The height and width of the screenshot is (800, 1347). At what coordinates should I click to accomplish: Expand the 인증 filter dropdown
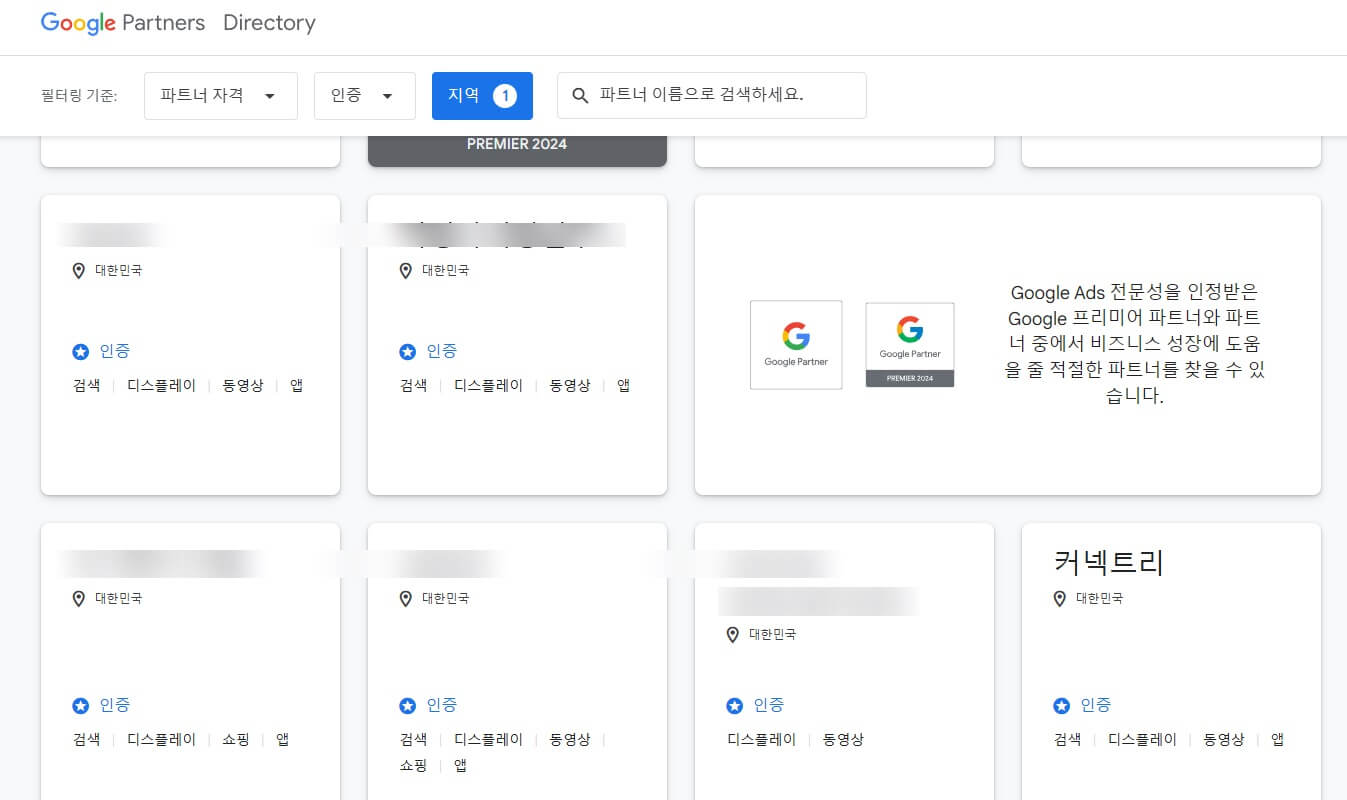[365, 96]
